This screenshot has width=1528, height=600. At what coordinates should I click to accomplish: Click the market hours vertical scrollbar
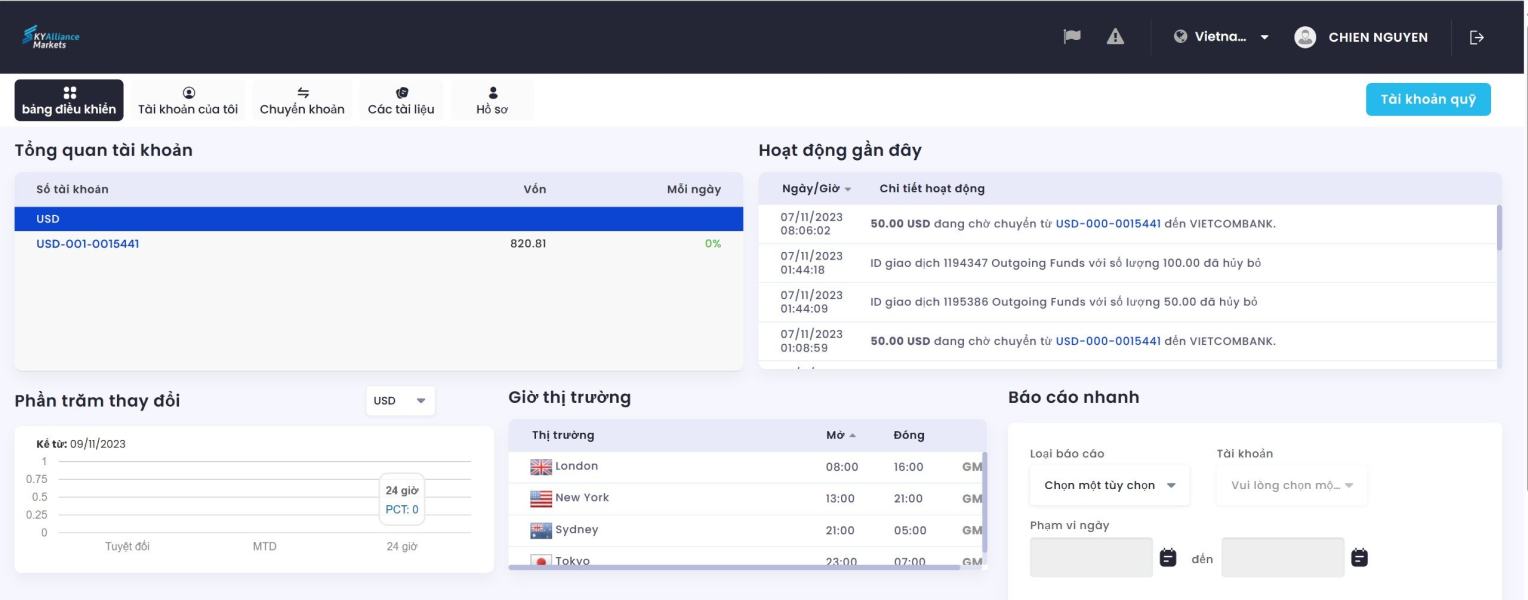coord(985,503)
